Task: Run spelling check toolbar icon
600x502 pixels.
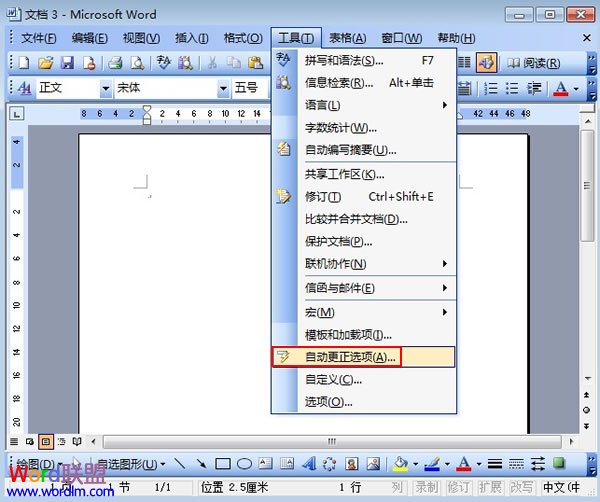Action: [x=163, y=62]
